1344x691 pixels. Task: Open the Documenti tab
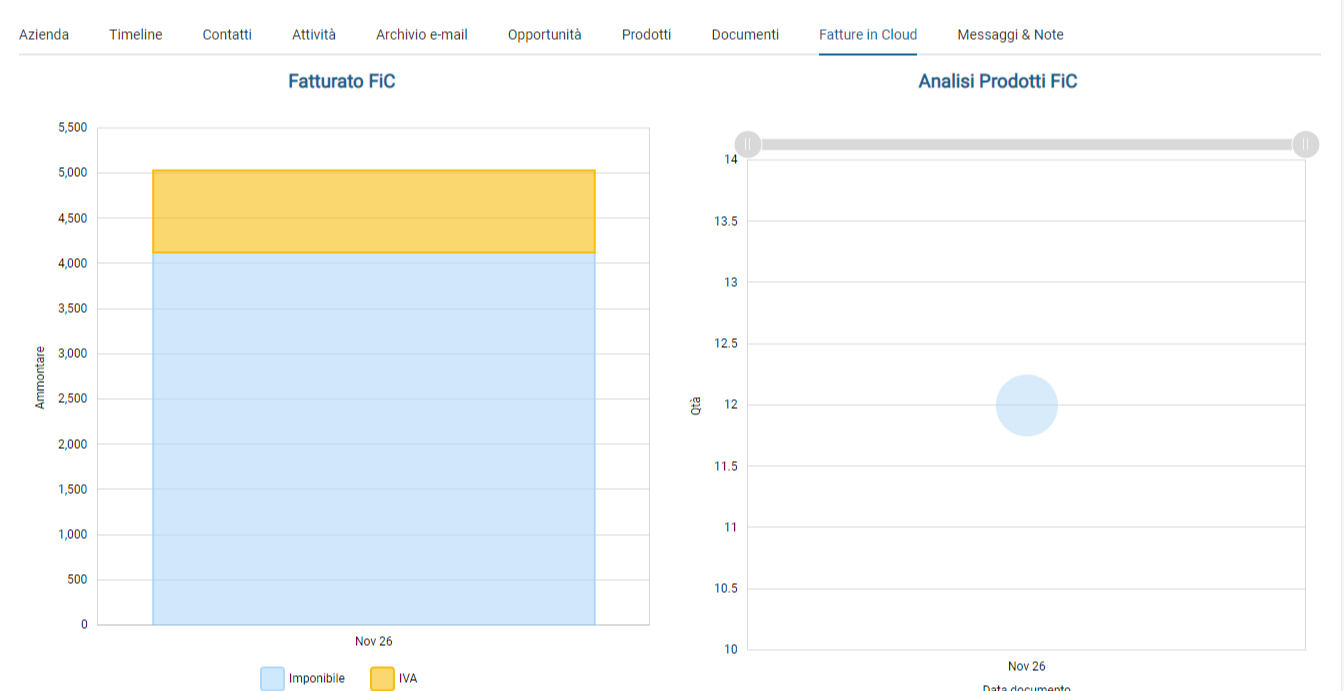(745, 34)
